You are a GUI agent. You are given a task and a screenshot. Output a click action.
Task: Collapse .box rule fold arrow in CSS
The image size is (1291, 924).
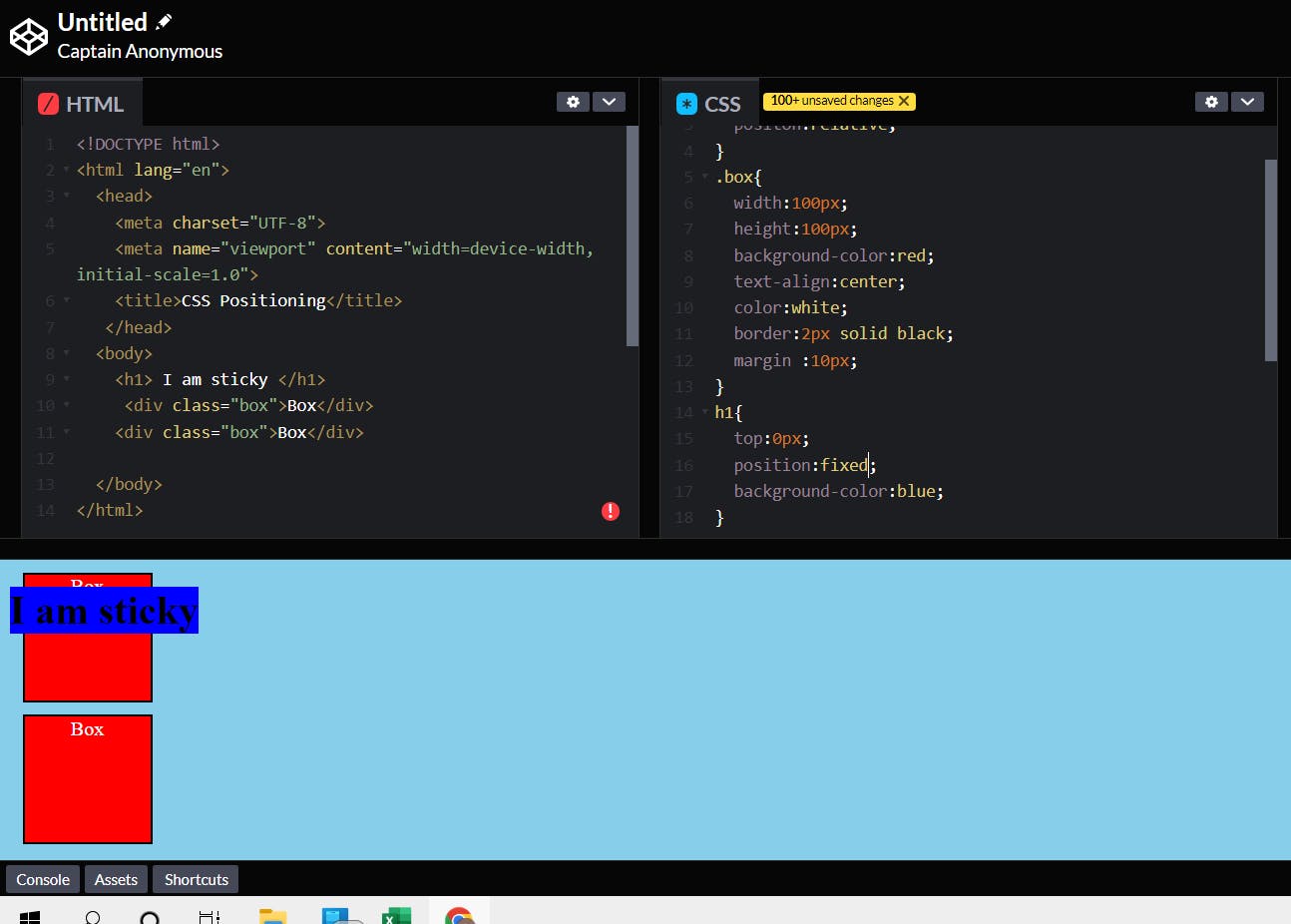pos(705,177)
